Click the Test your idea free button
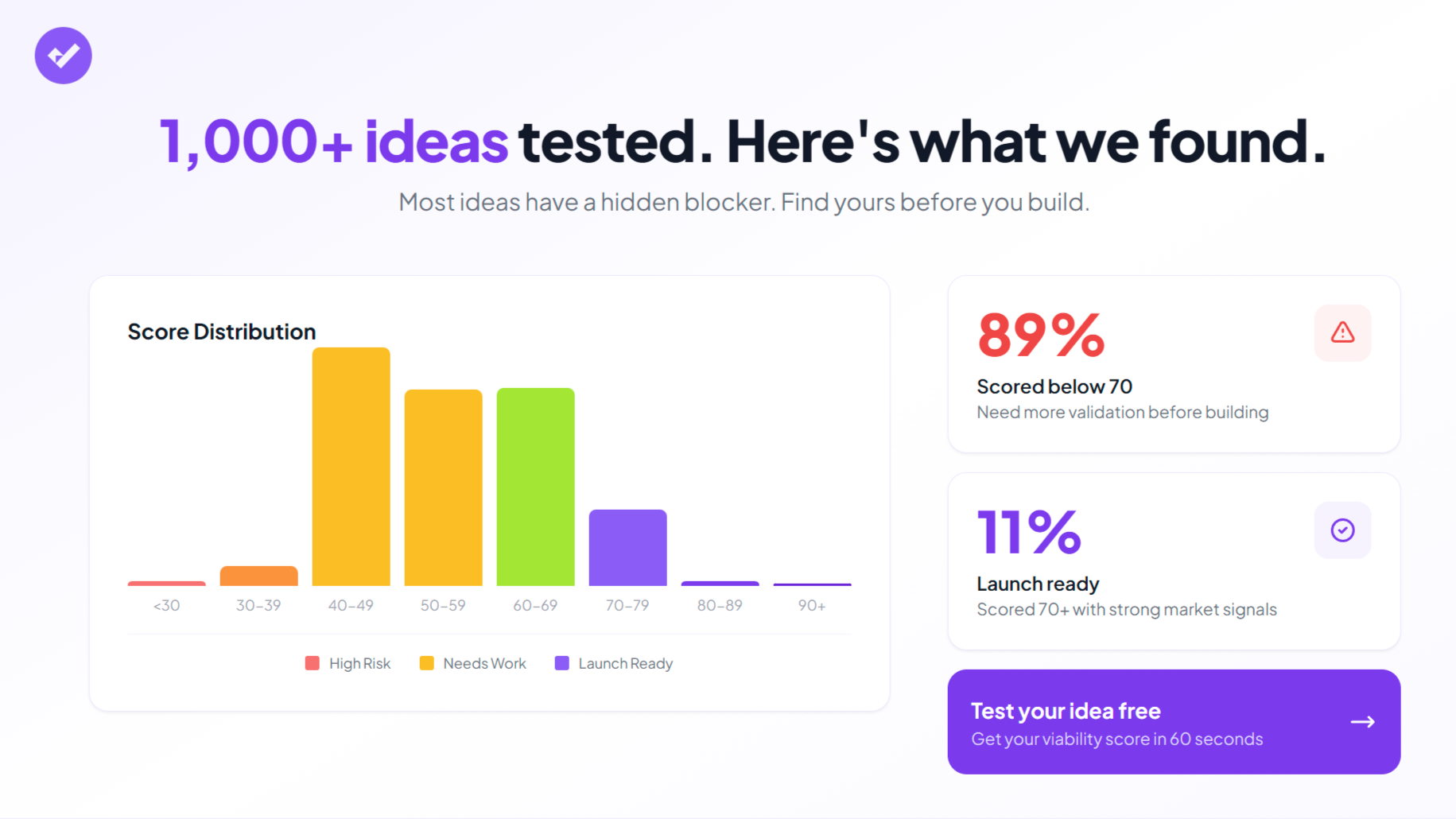Image resolution: width=1456 pixels, height=819 pixels. pyautogui.click(x=1173, y=721)
